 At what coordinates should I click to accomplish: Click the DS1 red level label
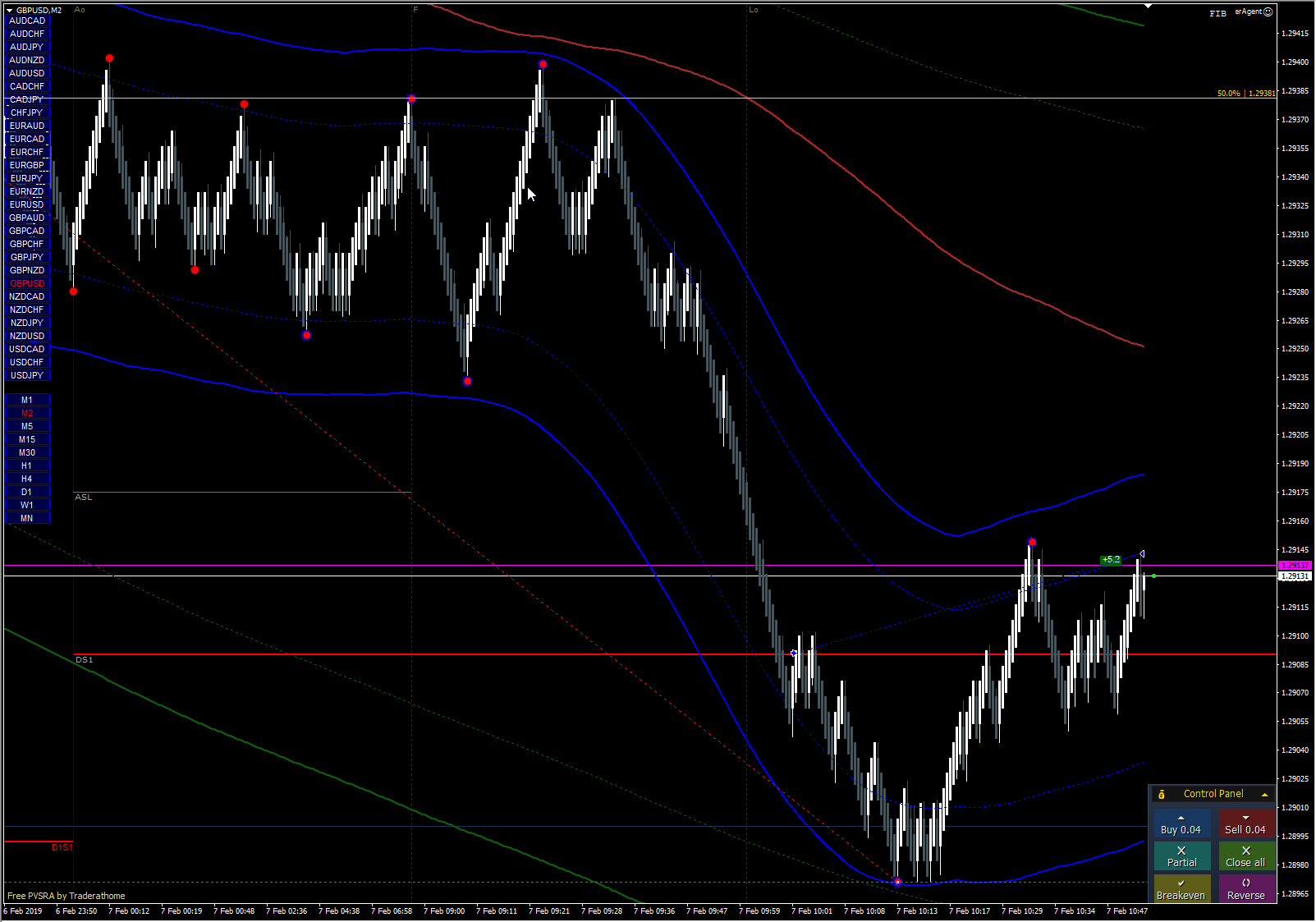point(84,660)
